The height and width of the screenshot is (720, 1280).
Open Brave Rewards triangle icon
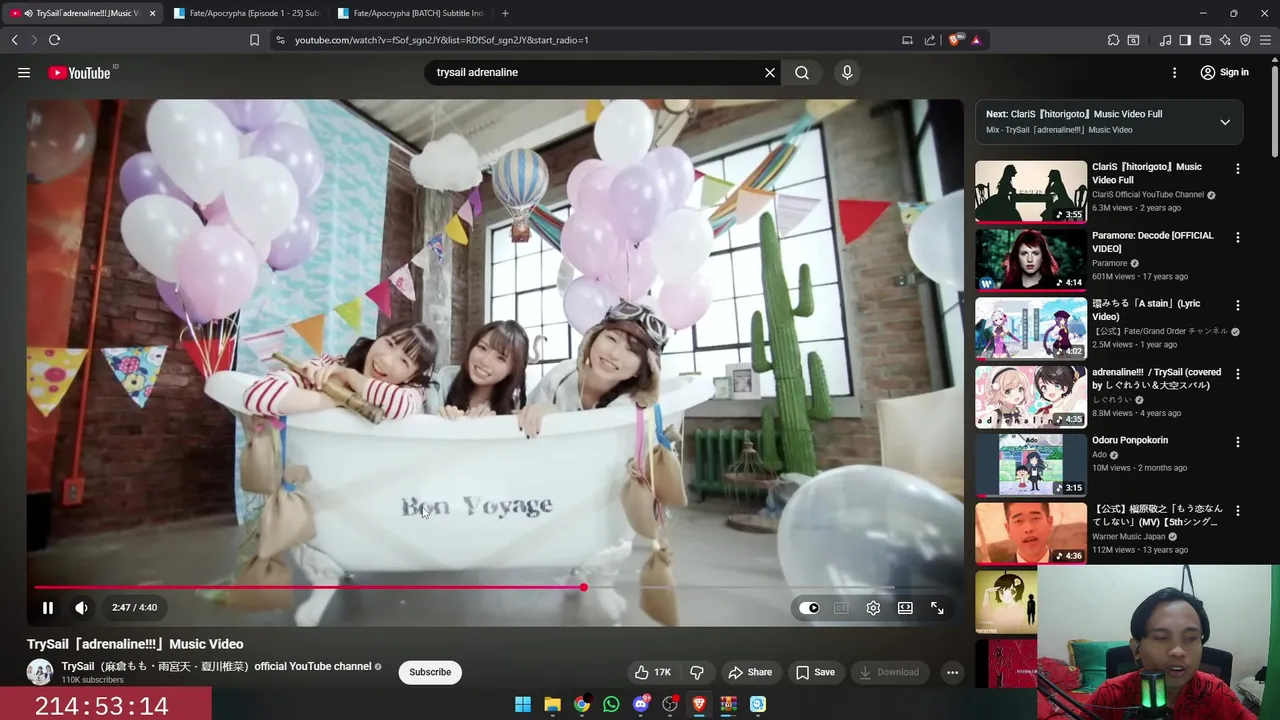976,40
